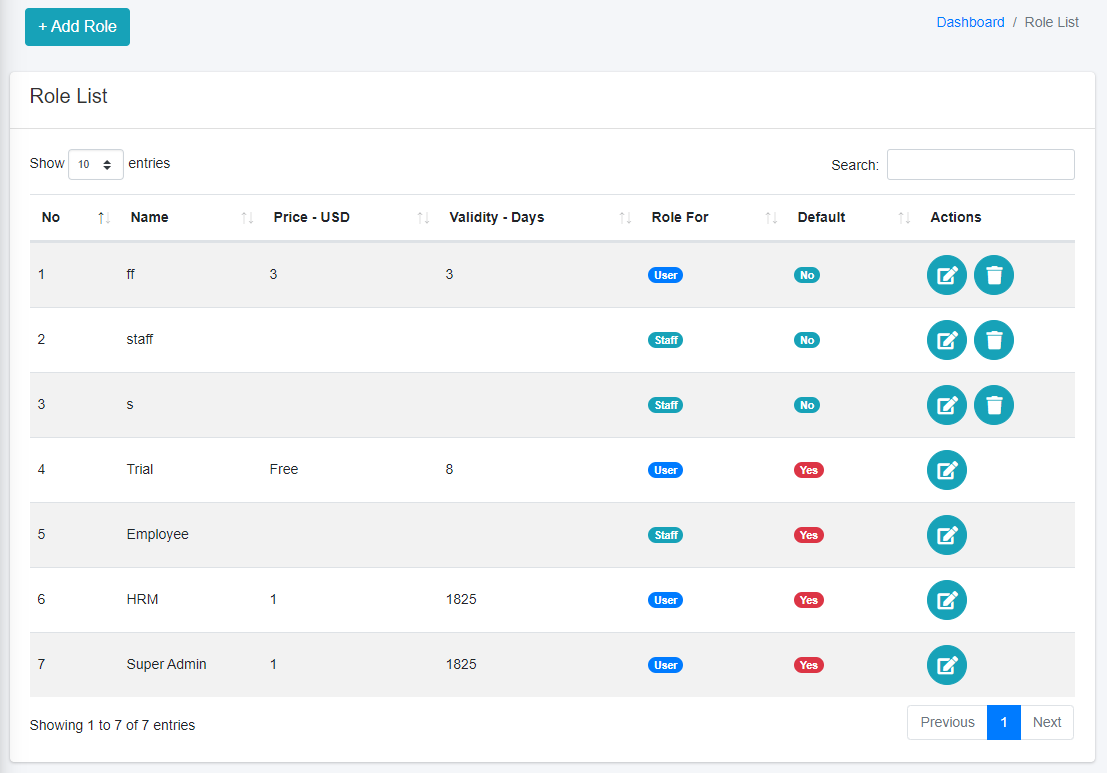1107x773 pixels.
Task: Click the Search input field
Action: [x=980, y=165]
